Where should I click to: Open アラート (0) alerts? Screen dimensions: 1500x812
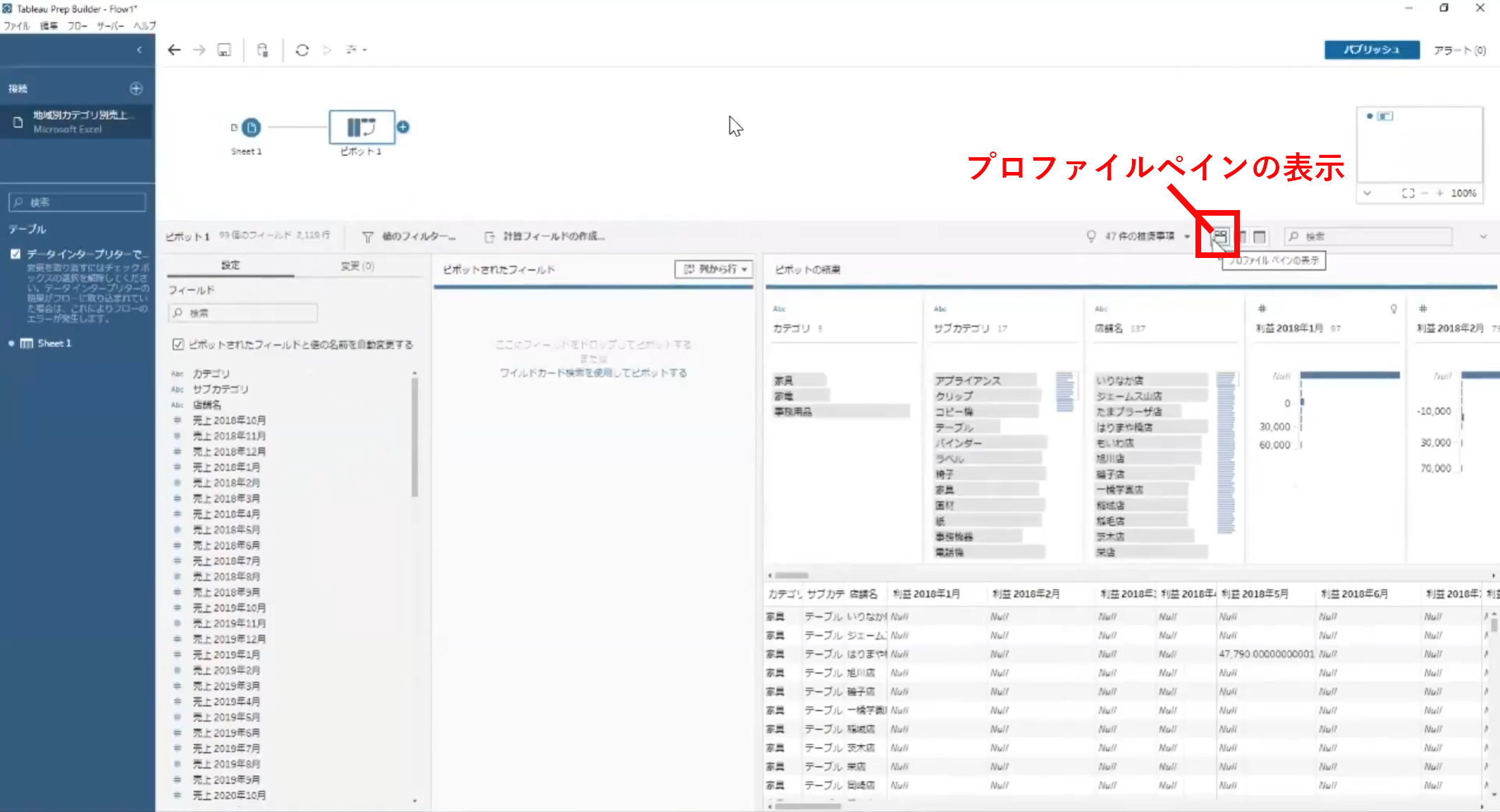[1459, 50]
